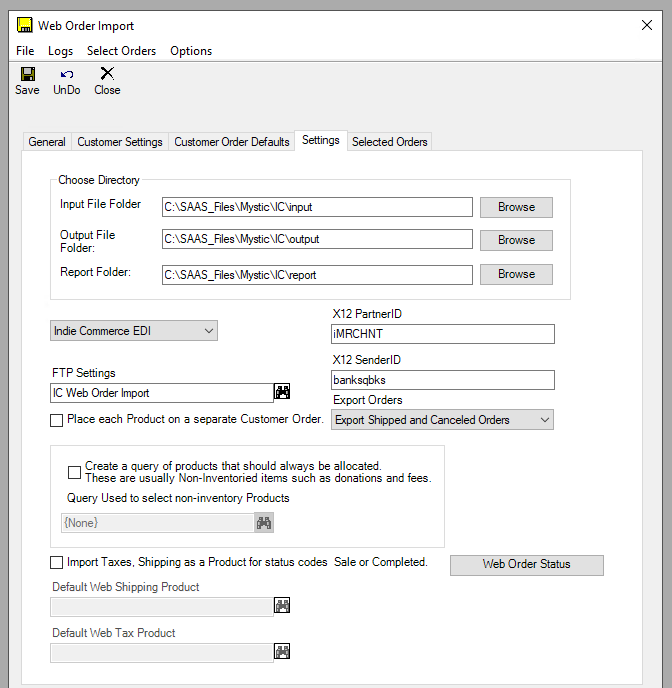The width and height of the screenshot is (672, 688).
Task: Check the always-allocated products query checkbox
Action: [x=75, y=472]
